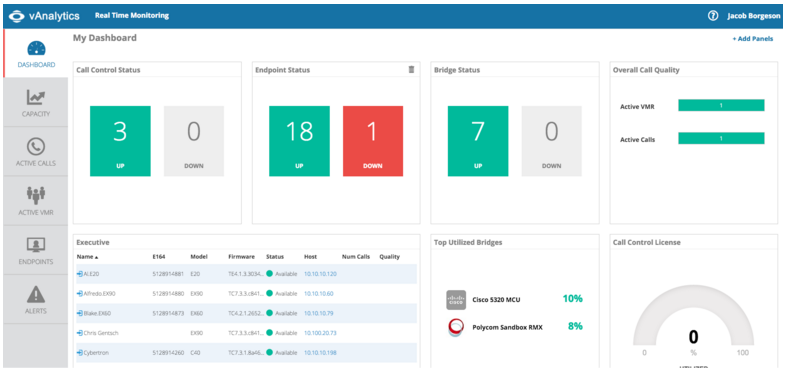Screen dimensions: 785x373
Task: Sort table by Num Calls column header
Action: coord(355,257)
